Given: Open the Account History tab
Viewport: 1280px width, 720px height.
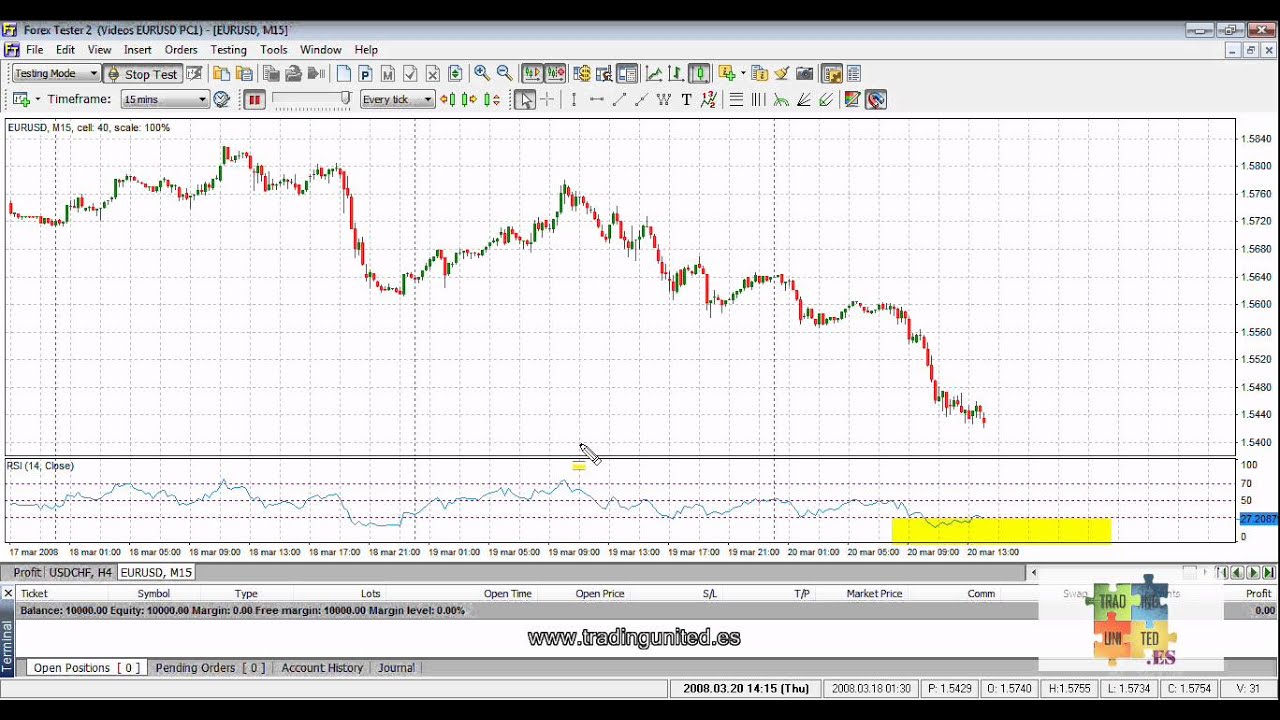Looking at the screenshot, I should coord(322,667).
